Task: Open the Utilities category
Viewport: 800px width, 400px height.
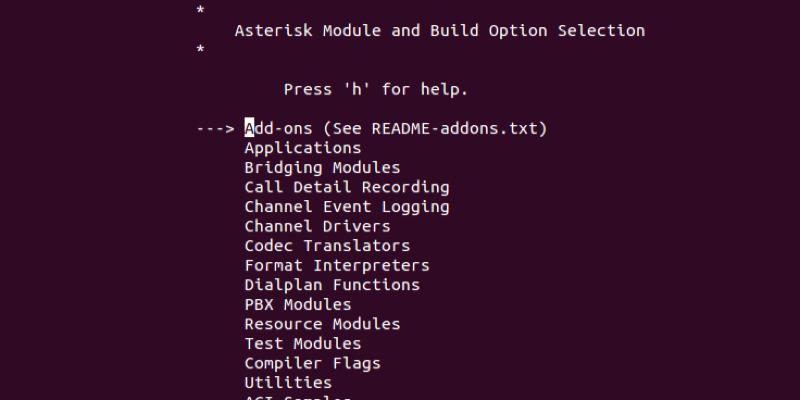Action: [x=288, y=382]
